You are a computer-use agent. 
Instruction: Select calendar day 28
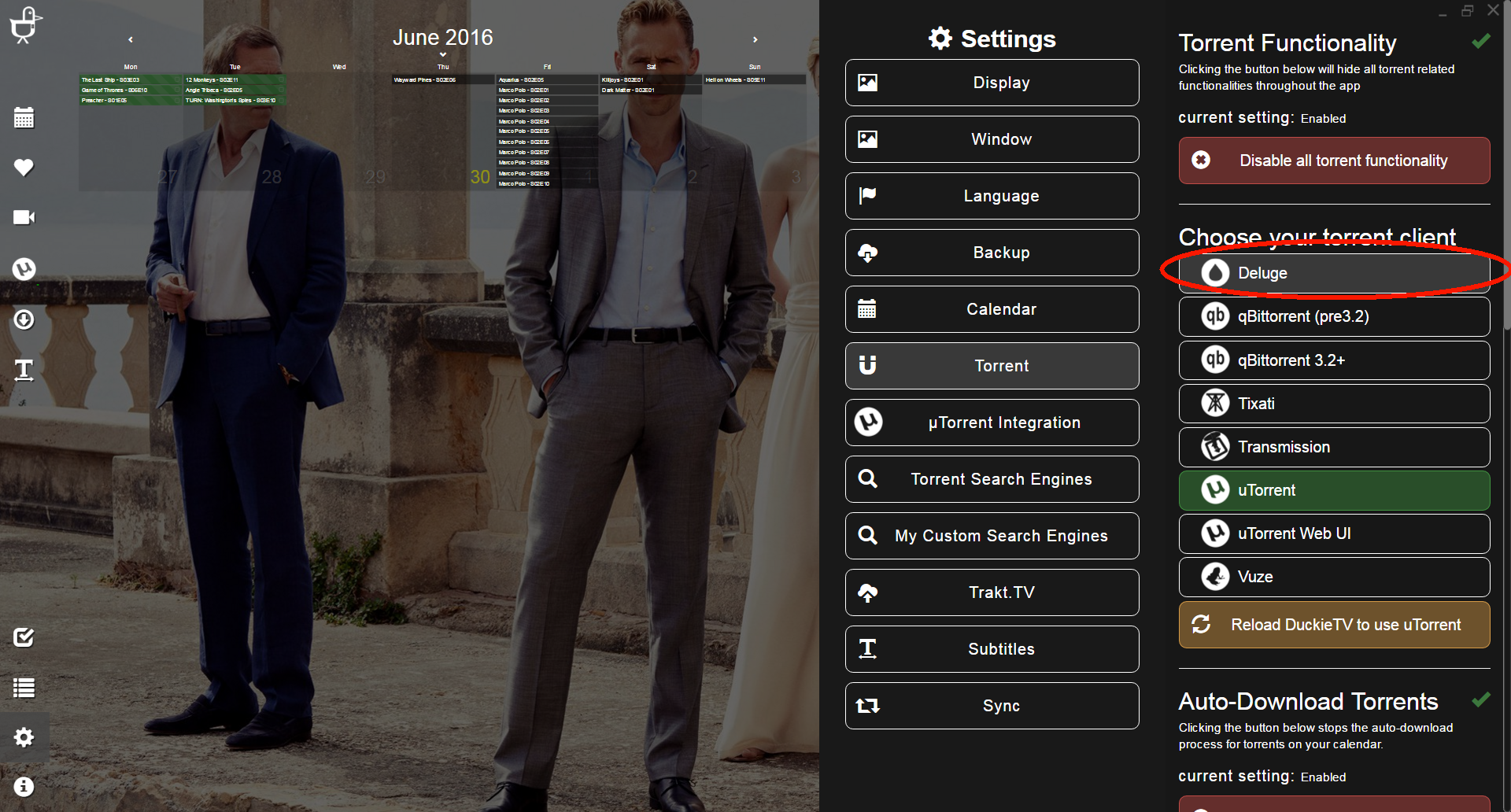point(272,177)
